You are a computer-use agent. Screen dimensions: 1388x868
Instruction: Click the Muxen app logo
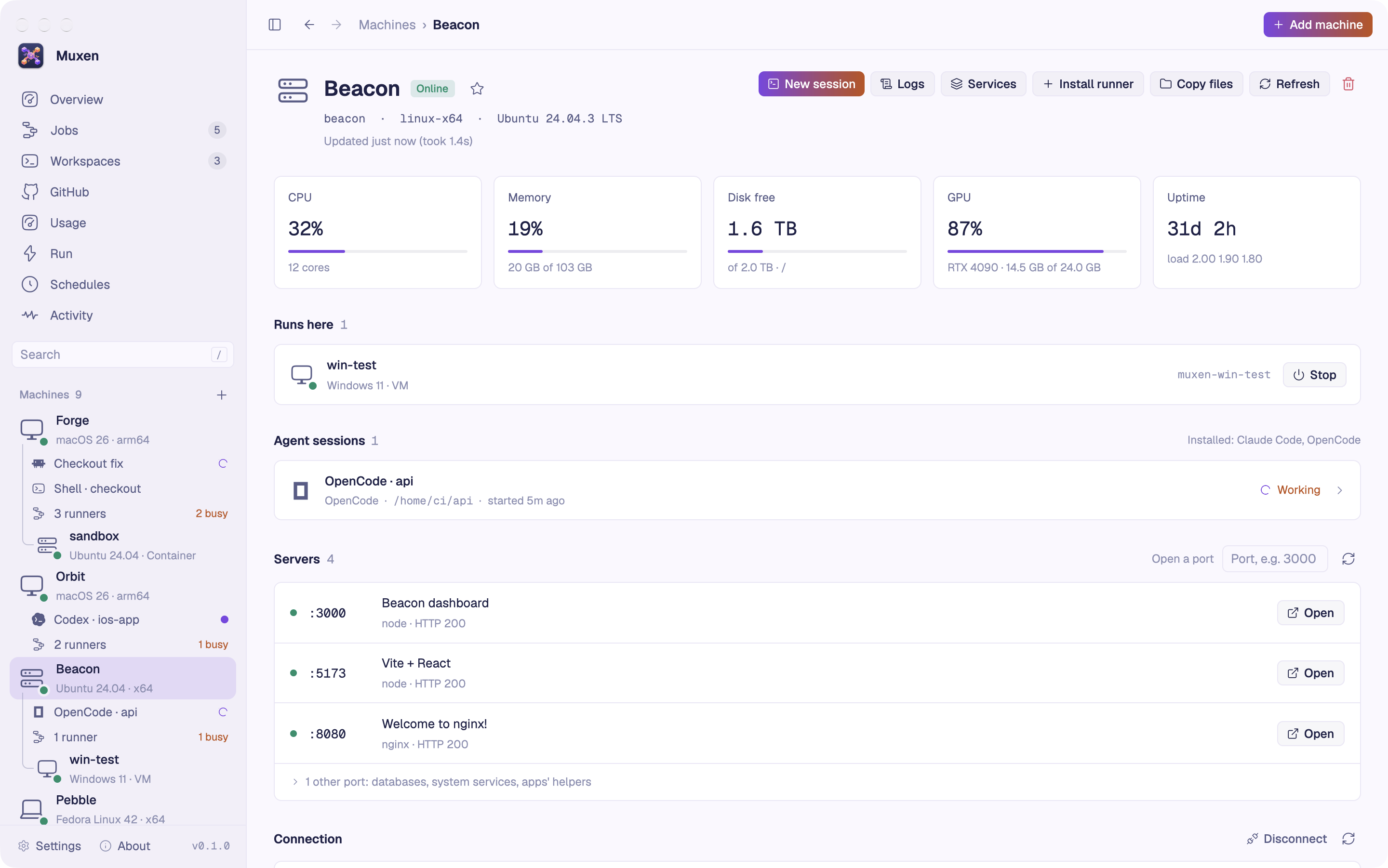coord(30,56)
